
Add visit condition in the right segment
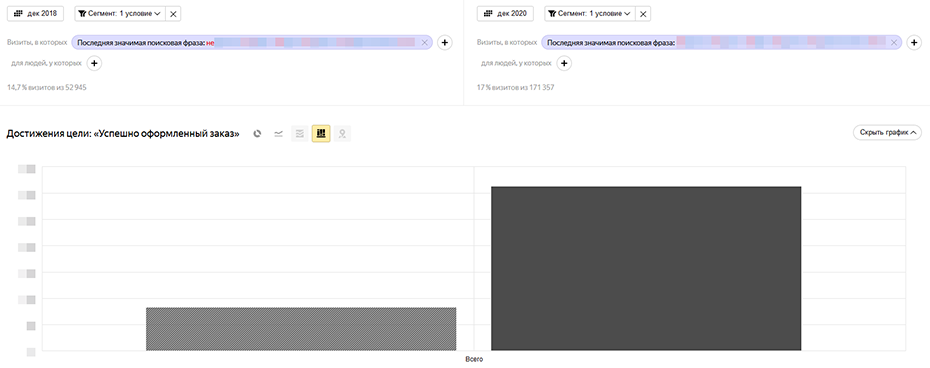(x=914, y=43)
